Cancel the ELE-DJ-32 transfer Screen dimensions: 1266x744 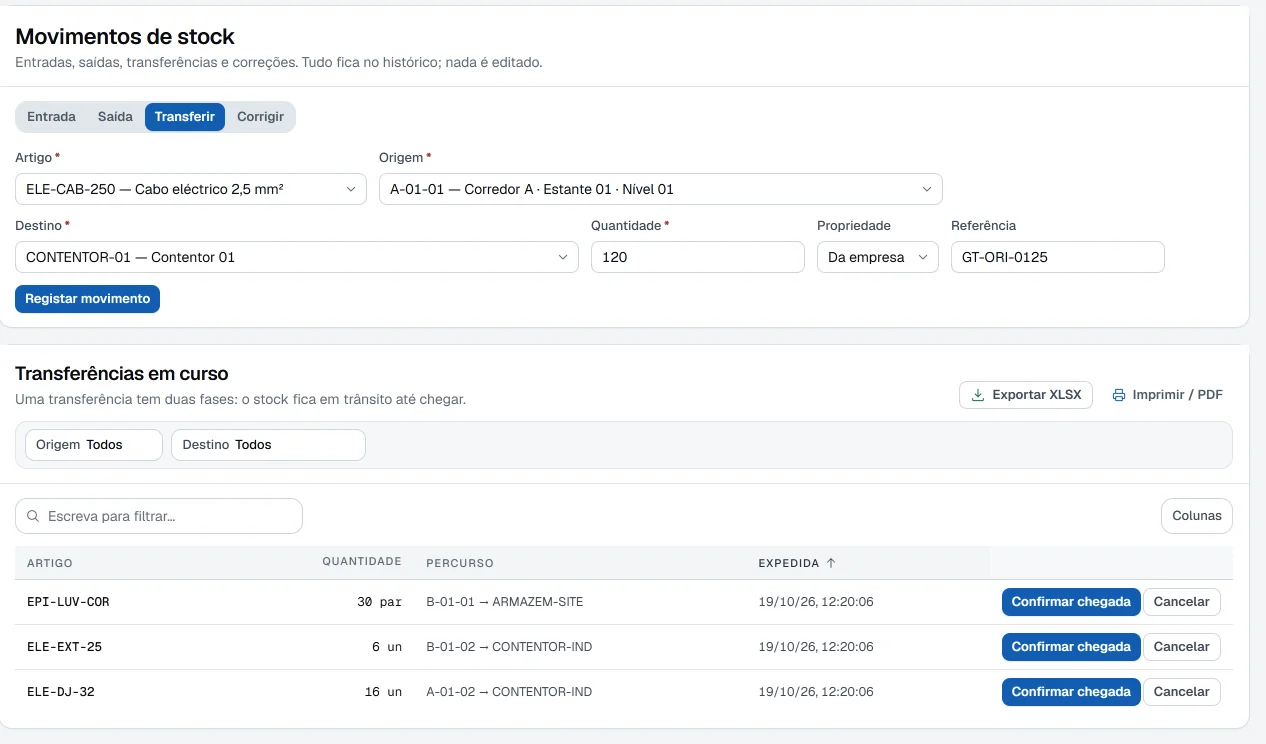pos(1182,692)
